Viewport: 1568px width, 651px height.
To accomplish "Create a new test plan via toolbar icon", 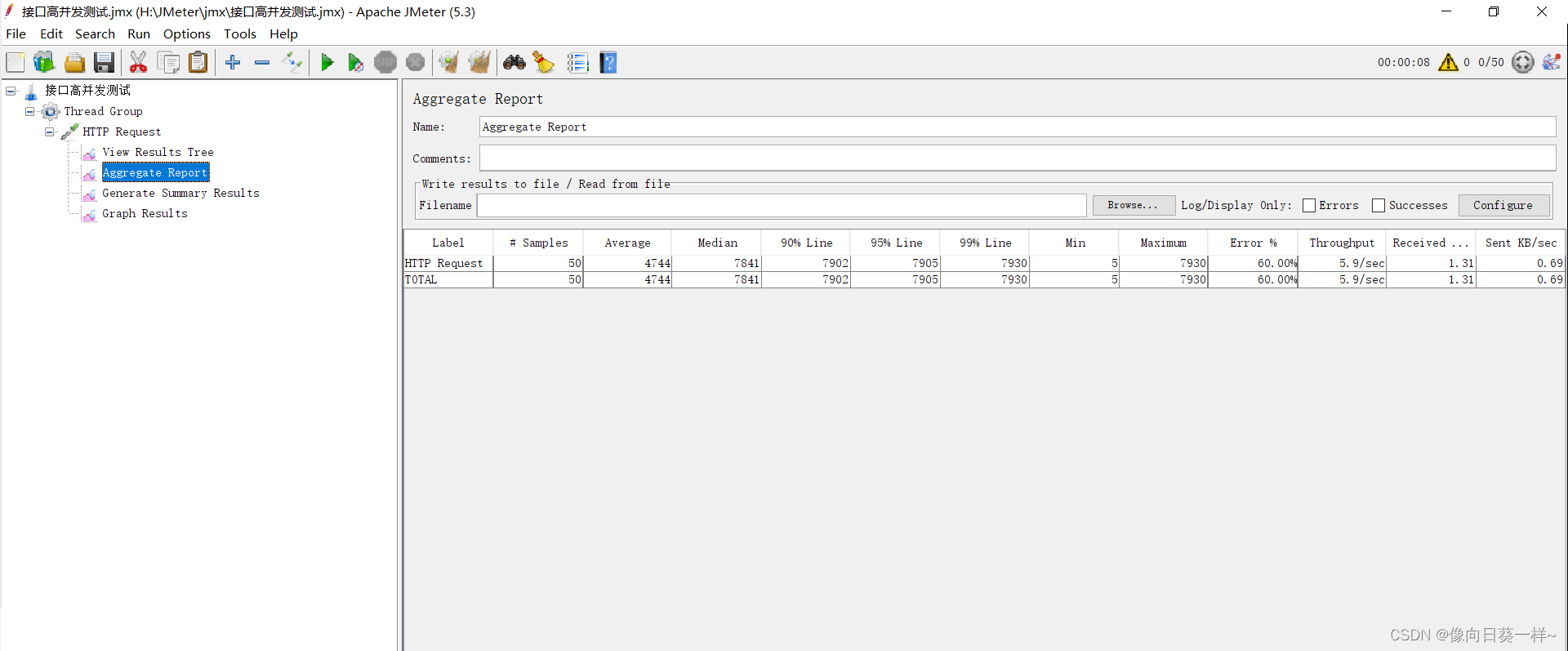I will click(16, 62).
